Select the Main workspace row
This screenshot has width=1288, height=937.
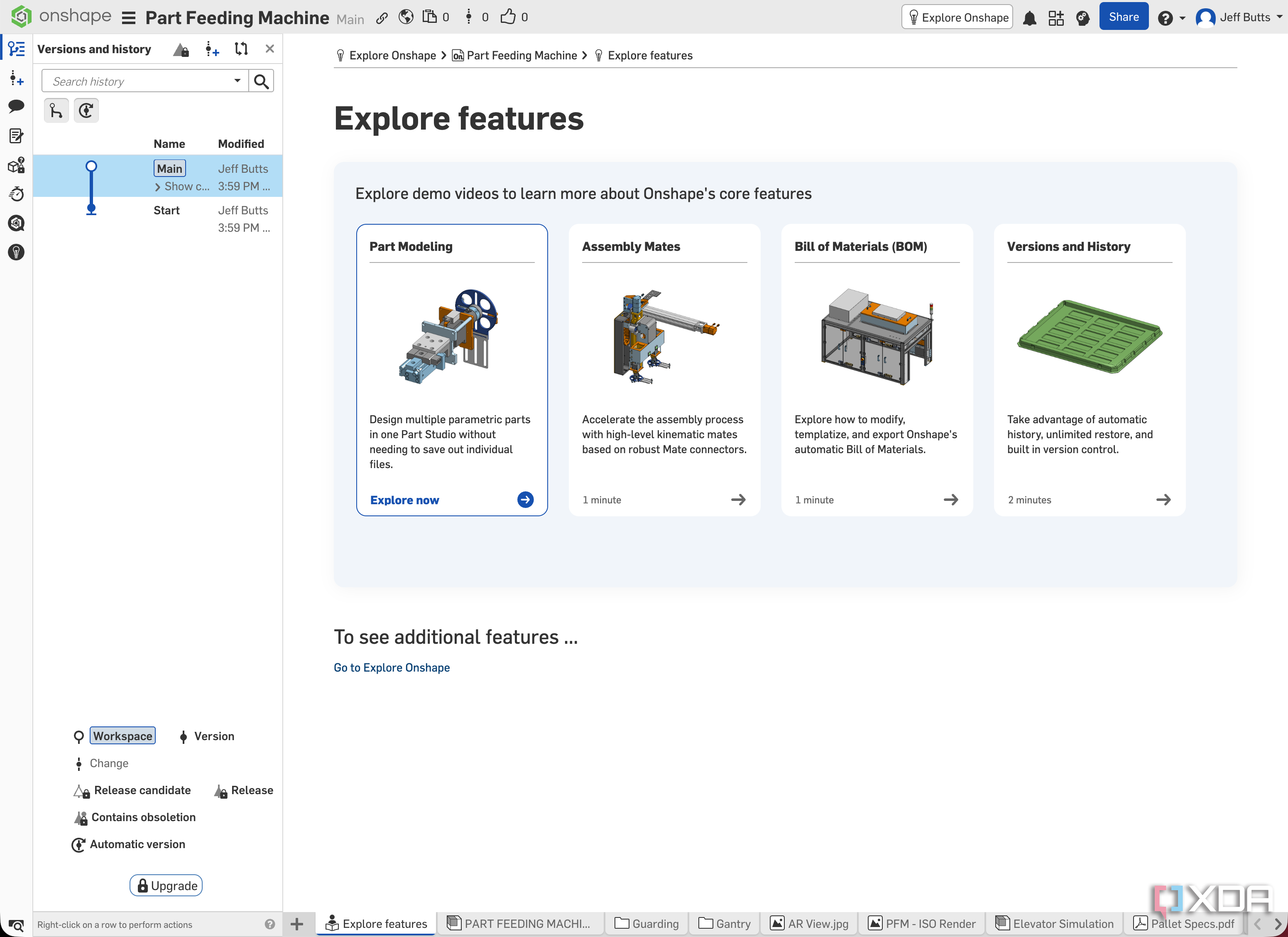[158, 176]
